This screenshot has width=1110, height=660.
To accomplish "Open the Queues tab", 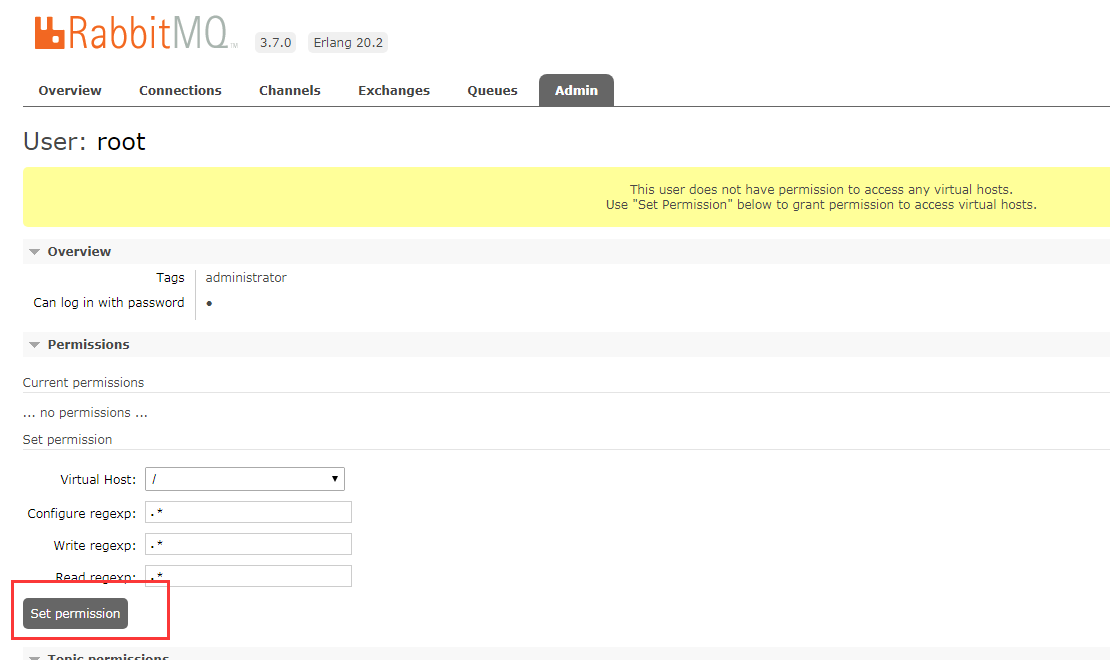I will pyautogui.click(x=492, y=91).
